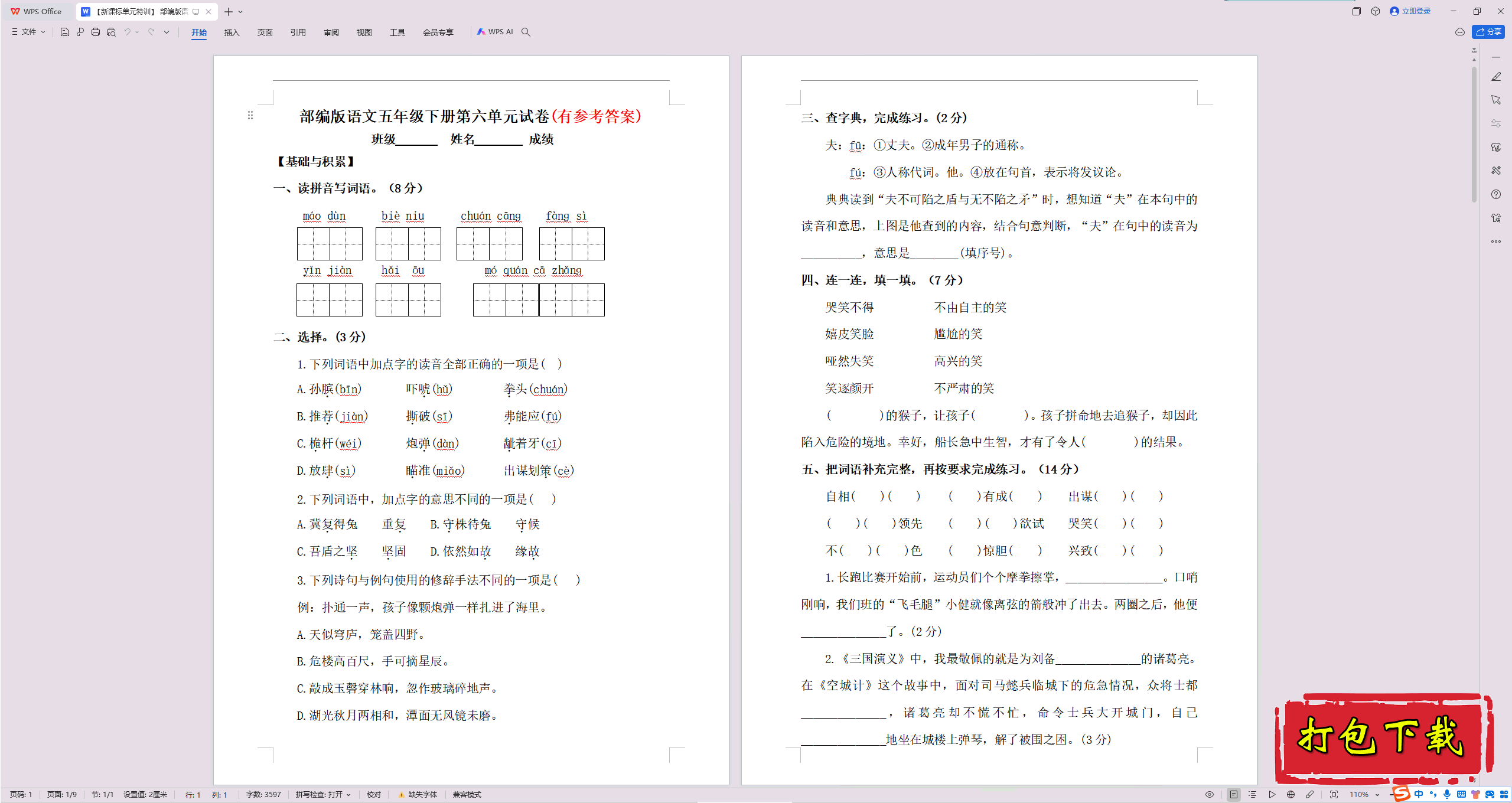
Task: Select the arrow selection tool in right sidebar
Action: pos(1496,100)
